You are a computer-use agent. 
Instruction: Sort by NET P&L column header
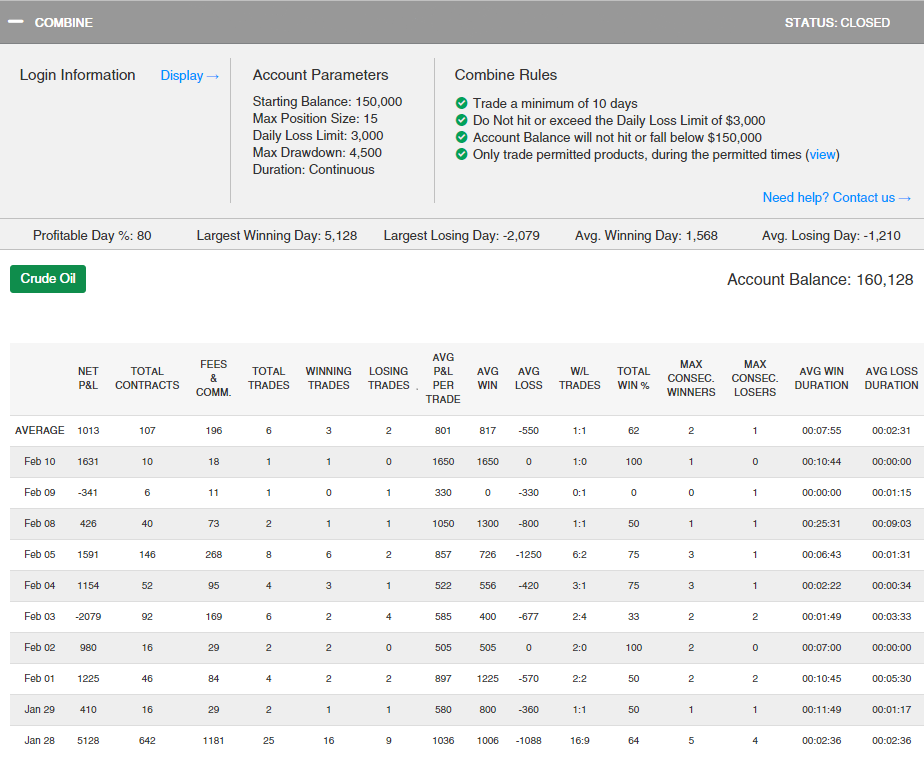pyautogui.click(x=88, y=378)
